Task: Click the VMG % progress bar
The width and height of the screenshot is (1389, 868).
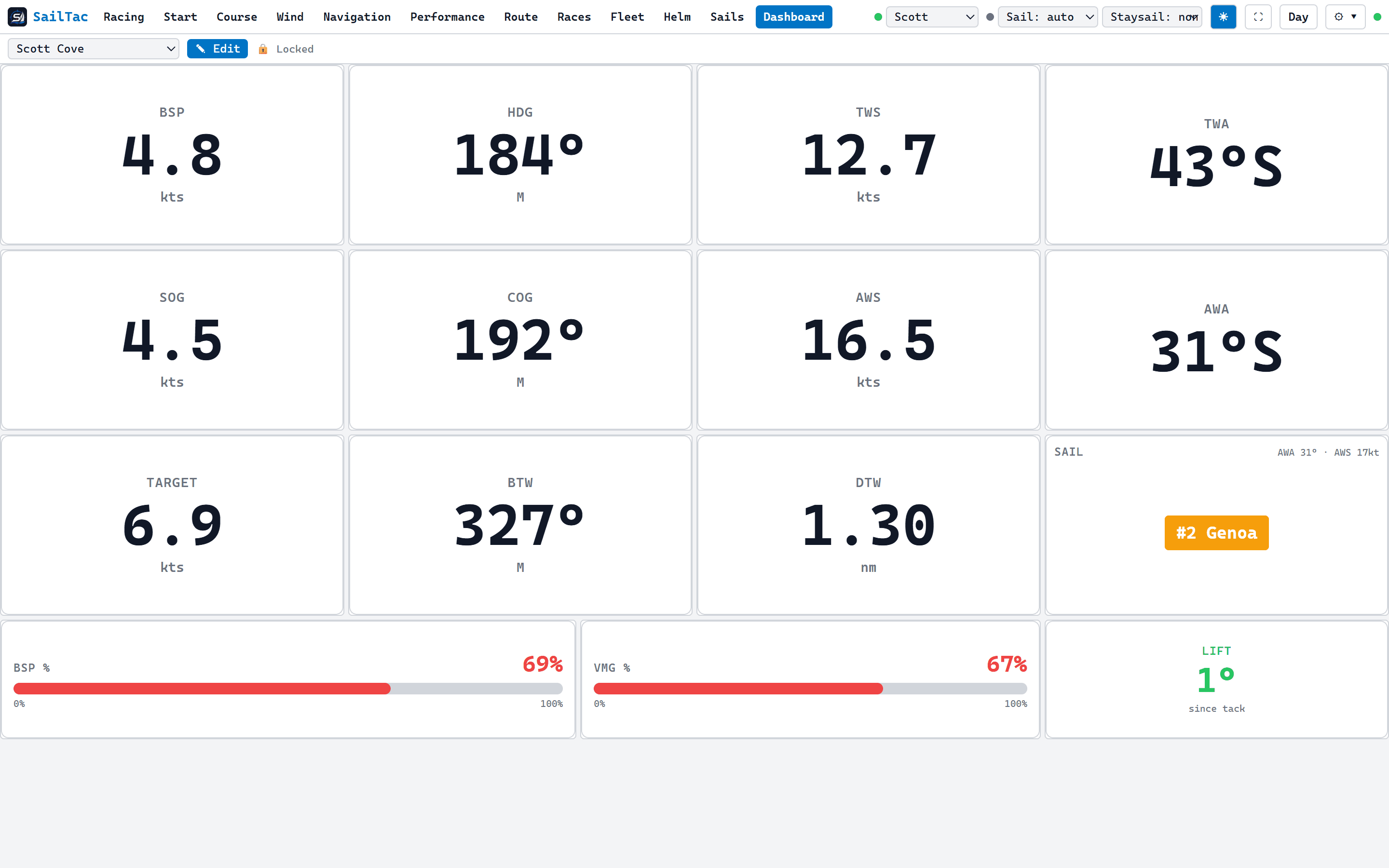Action: coord(810,688)
